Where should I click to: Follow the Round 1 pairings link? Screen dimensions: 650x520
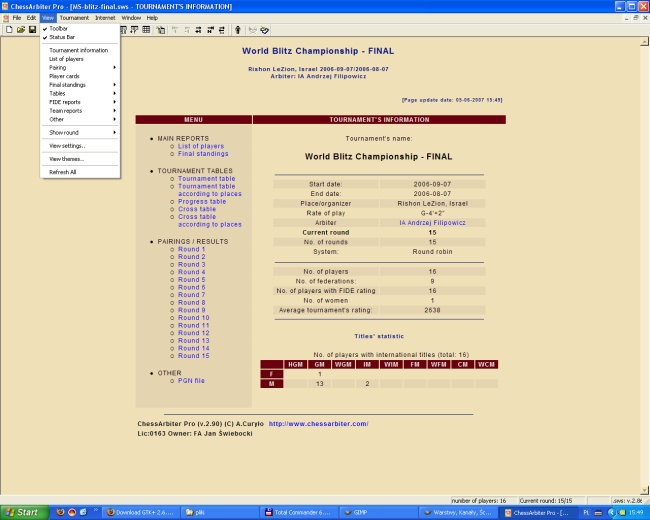(192, 249)
